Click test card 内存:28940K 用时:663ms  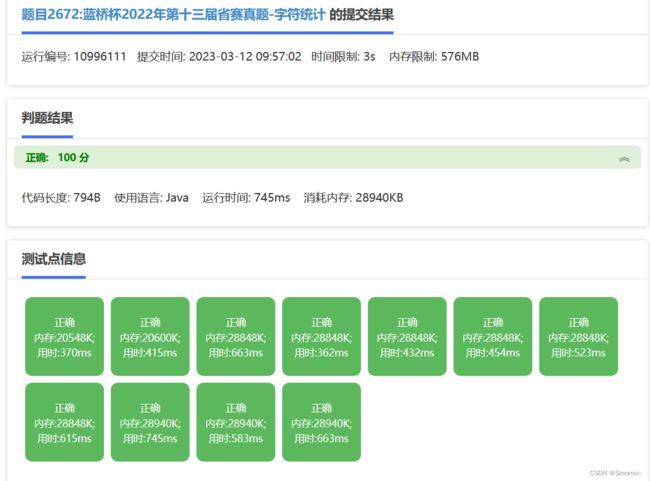(321, 422)
